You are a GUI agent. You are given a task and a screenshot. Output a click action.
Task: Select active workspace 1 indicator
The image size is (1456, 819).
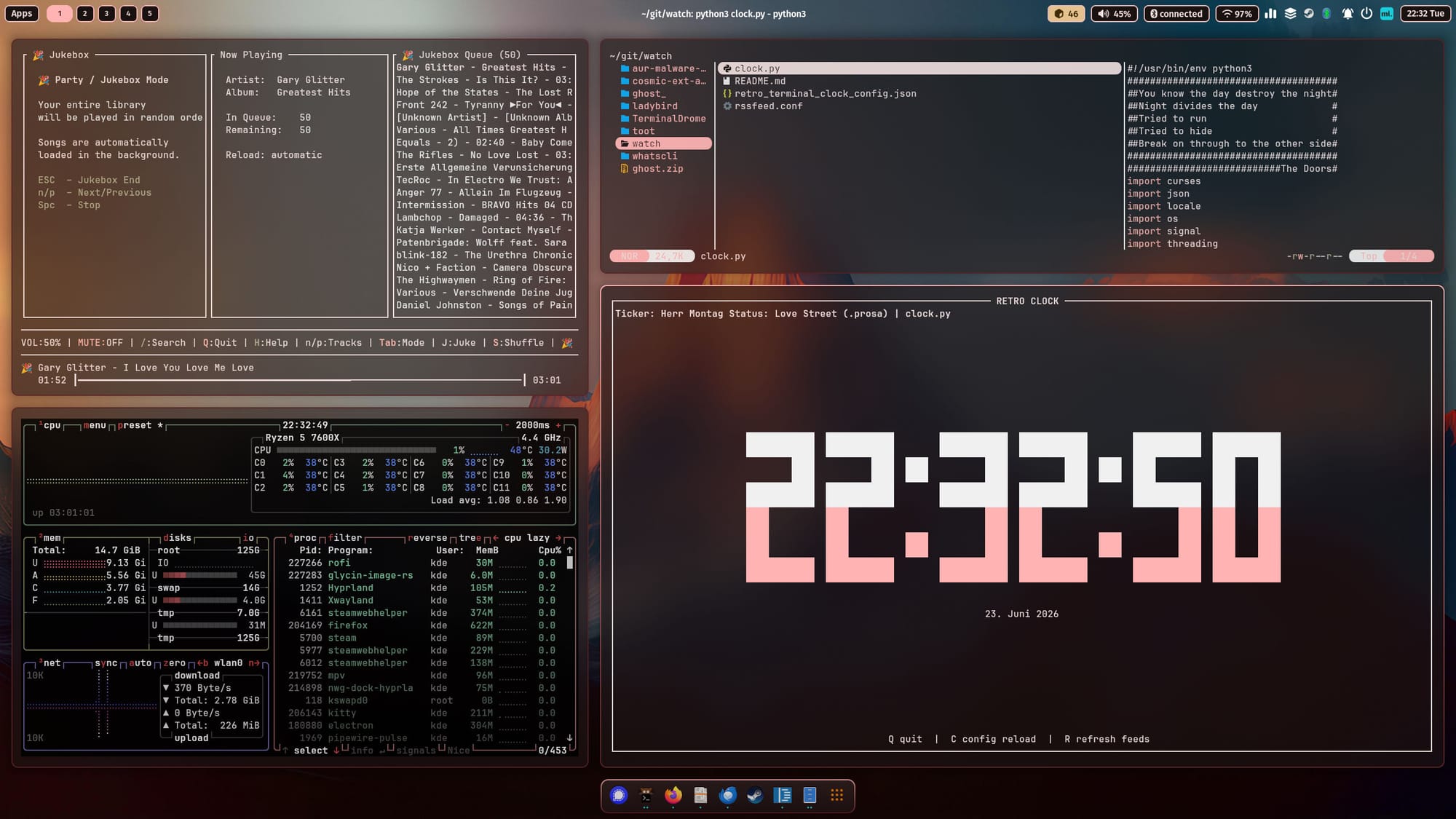coord(60,13)
